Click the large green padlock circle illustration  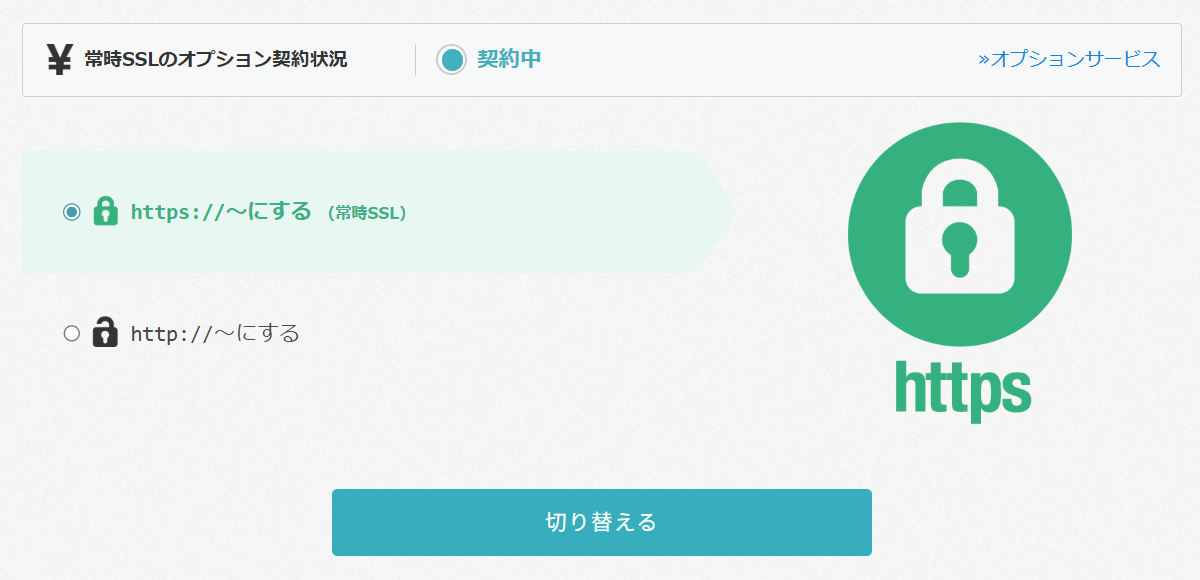[x=959, y=234]
